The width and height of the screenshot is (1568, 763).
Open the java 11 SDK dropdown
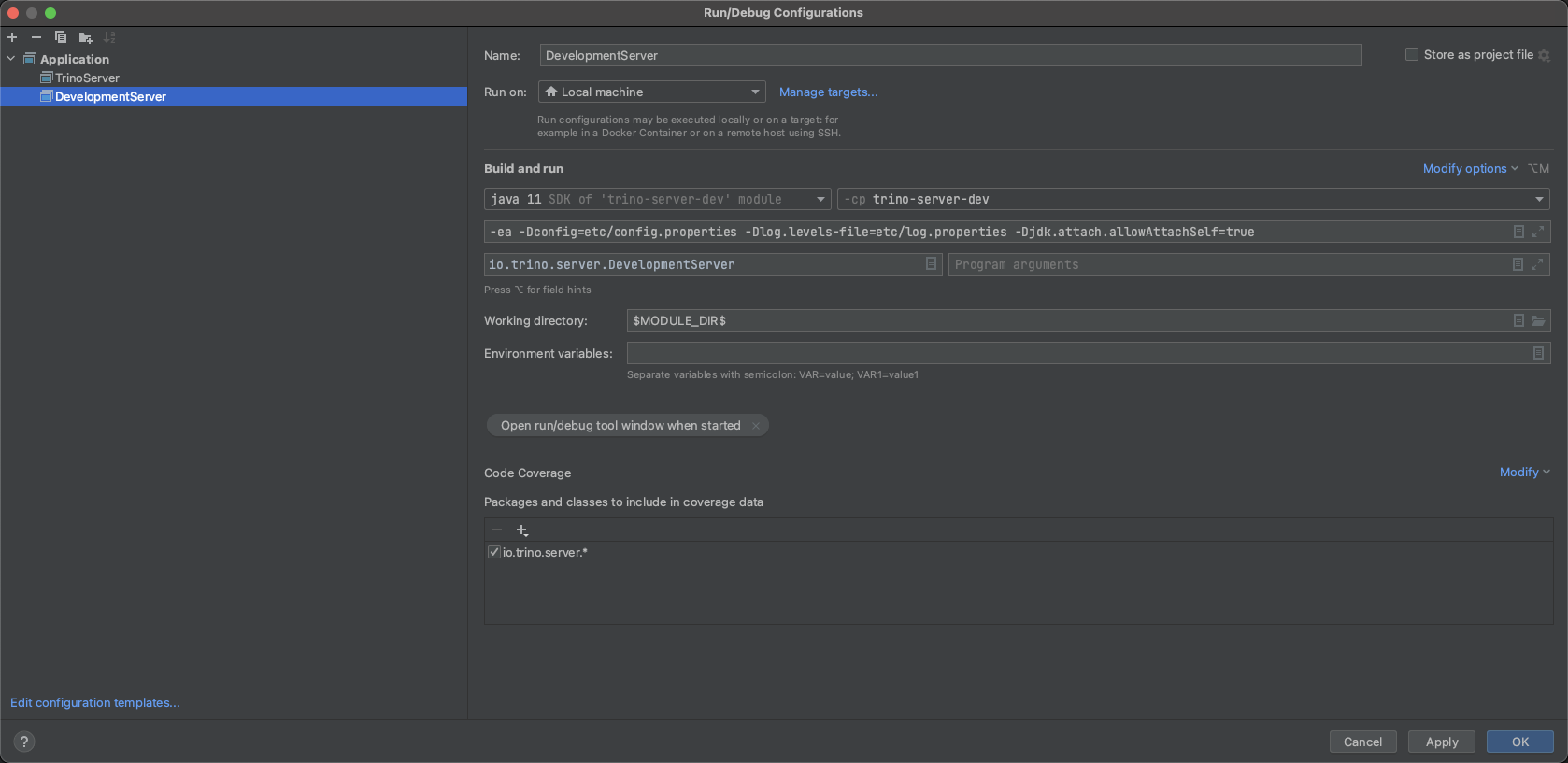pyautogui.click(x=657, y=199)
